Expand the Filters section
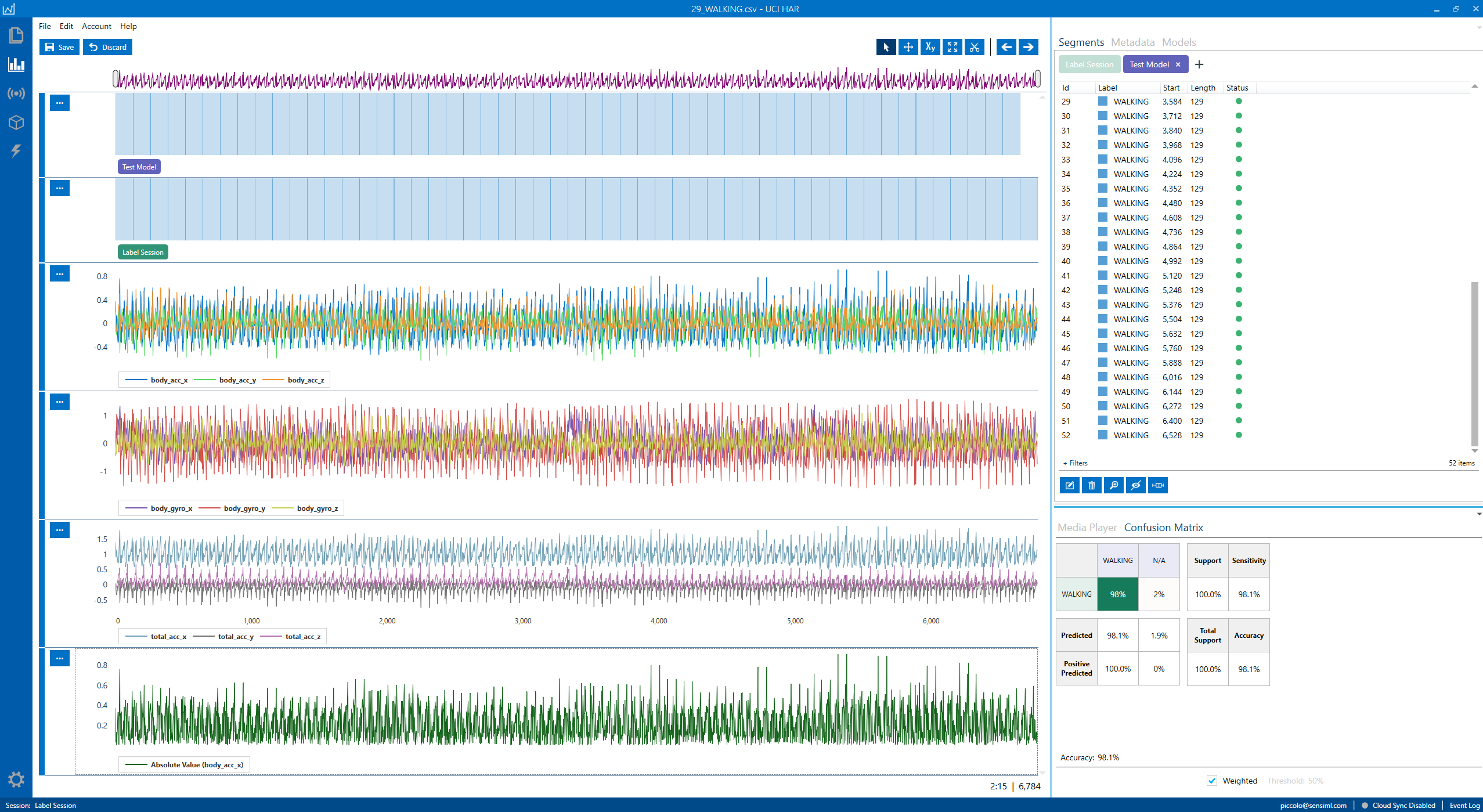The width and height of the screenshot is (1483, 812). (1075, 463)
